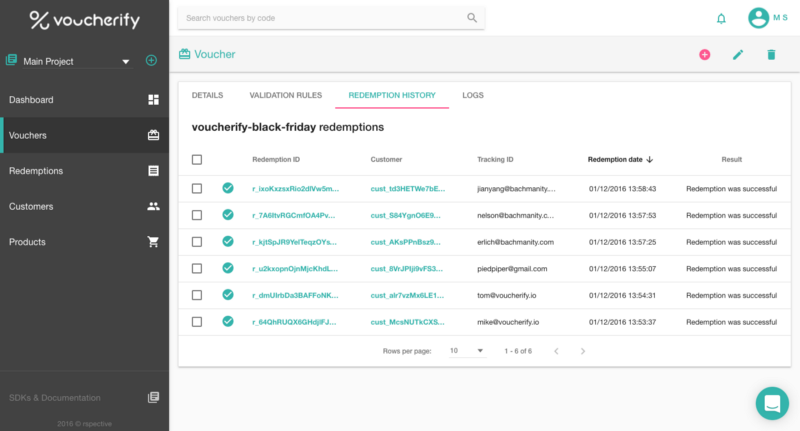
Task: Open redemption r_64QhRUQX6GHdjlFJ link
Action: pos(294,322)
